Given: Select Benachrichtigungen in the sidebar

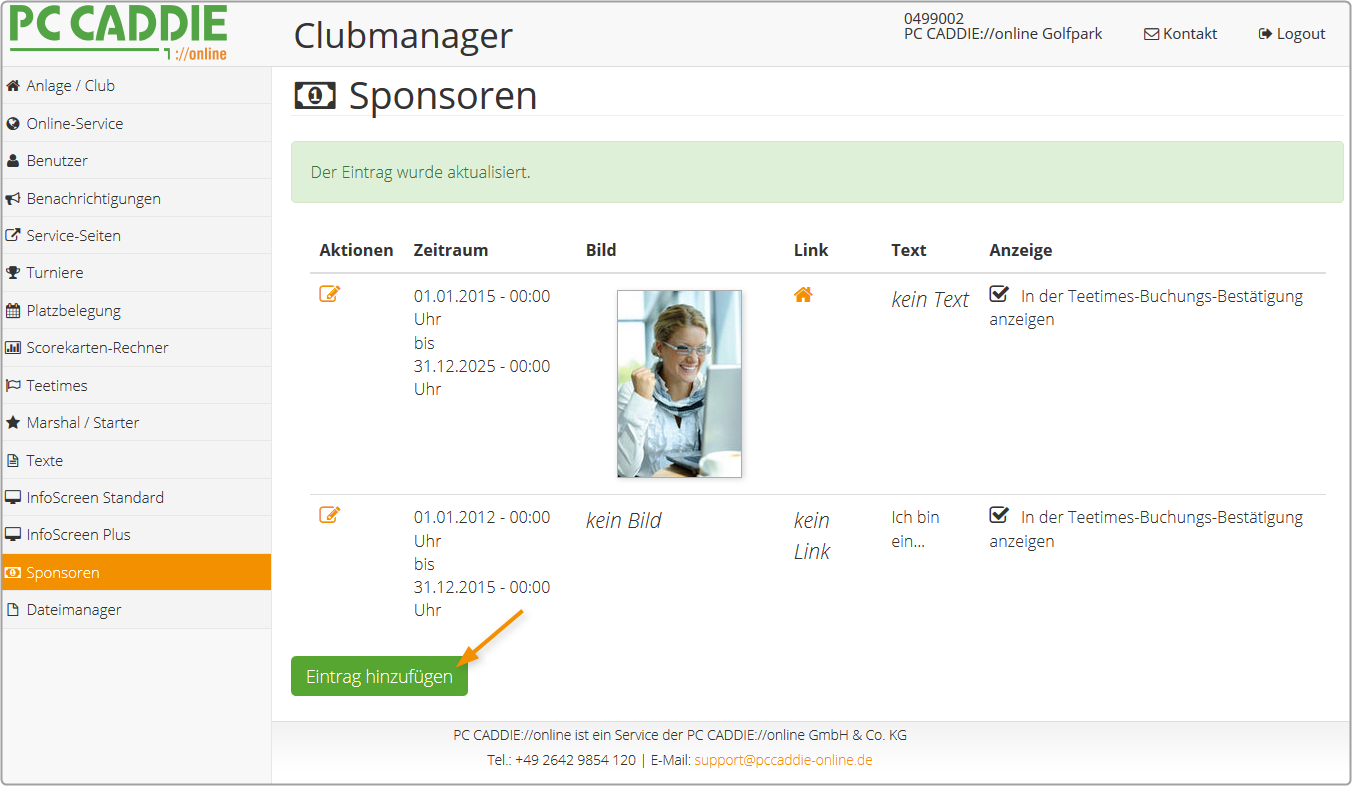Looking at the screenshot, I should [136, 199].
